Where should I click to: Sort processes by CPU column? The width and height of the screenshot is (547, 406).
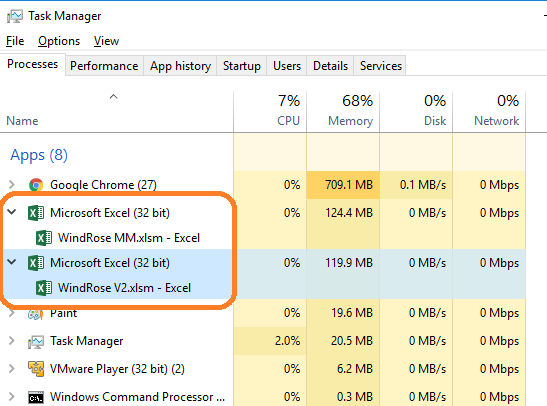[270, 112]
